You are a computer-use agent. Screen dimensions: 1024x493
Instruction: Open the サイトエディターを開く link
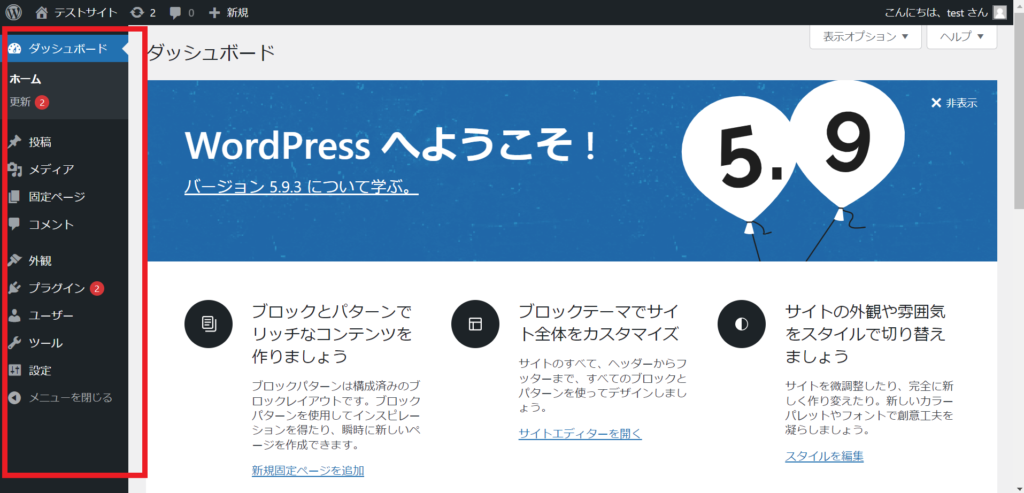tap(580, 433)
